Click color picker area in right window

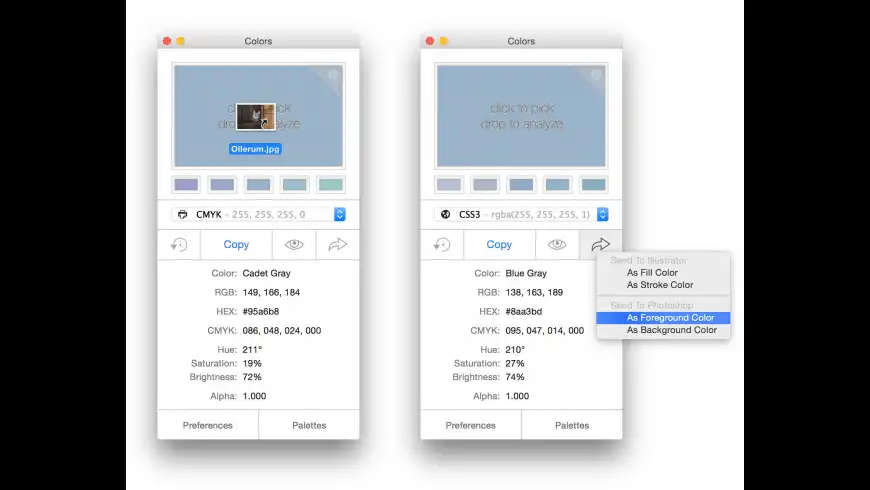(x=522, y=116)
